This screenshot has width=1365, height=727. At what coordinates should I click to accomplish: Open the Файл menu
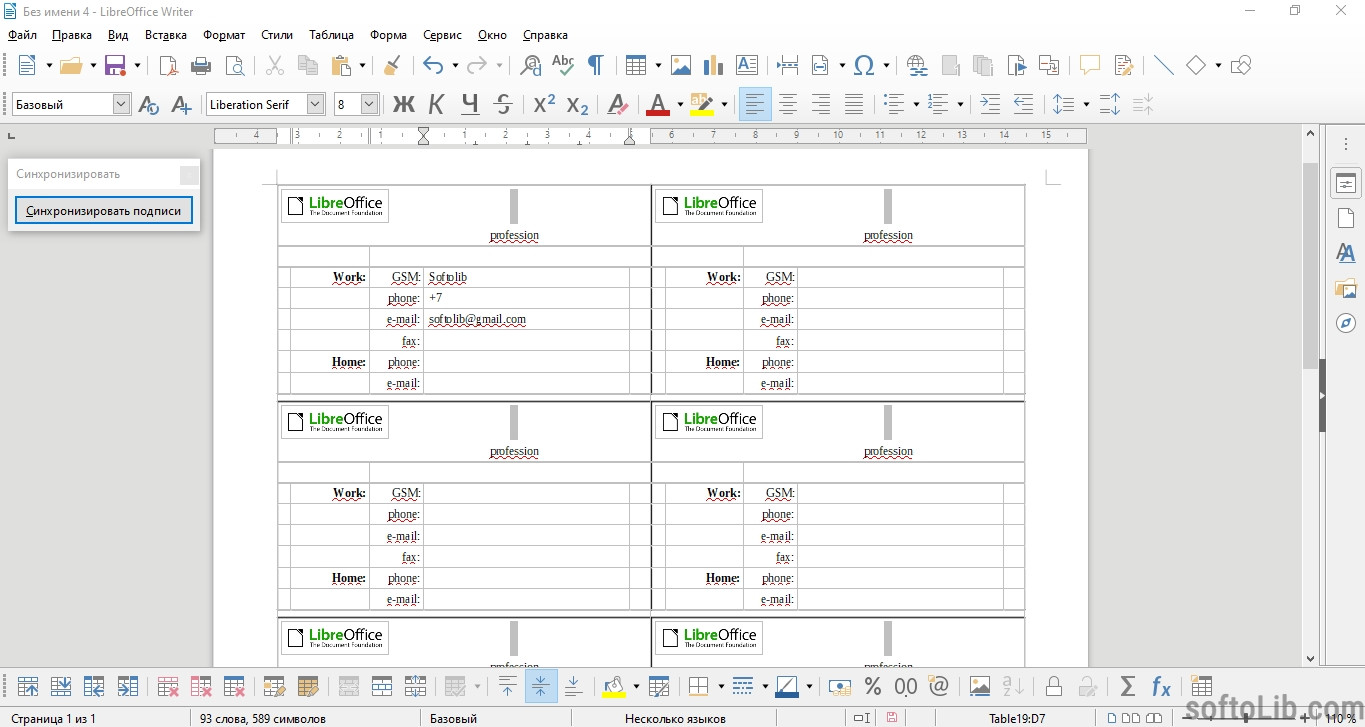pos(22,35)
